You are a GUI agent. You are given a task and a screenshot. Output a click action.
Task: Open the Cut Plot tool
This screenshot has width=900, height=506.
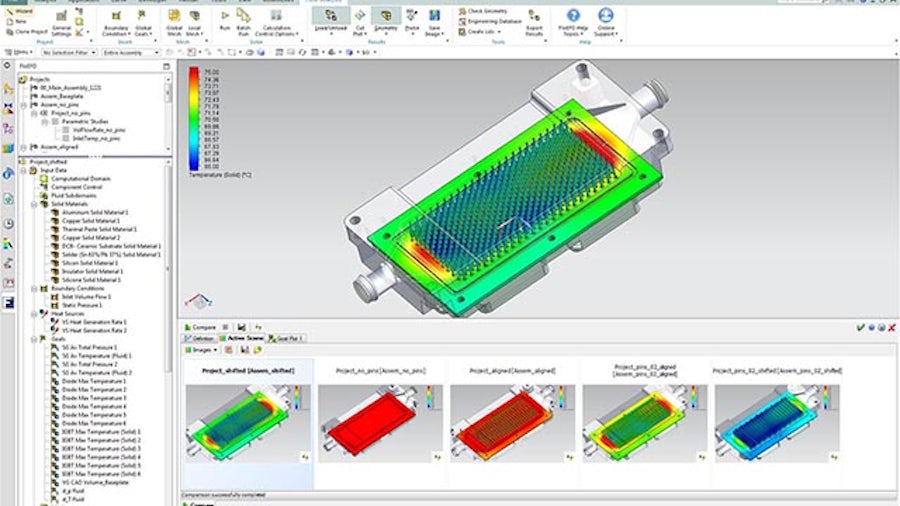point(359,18)
